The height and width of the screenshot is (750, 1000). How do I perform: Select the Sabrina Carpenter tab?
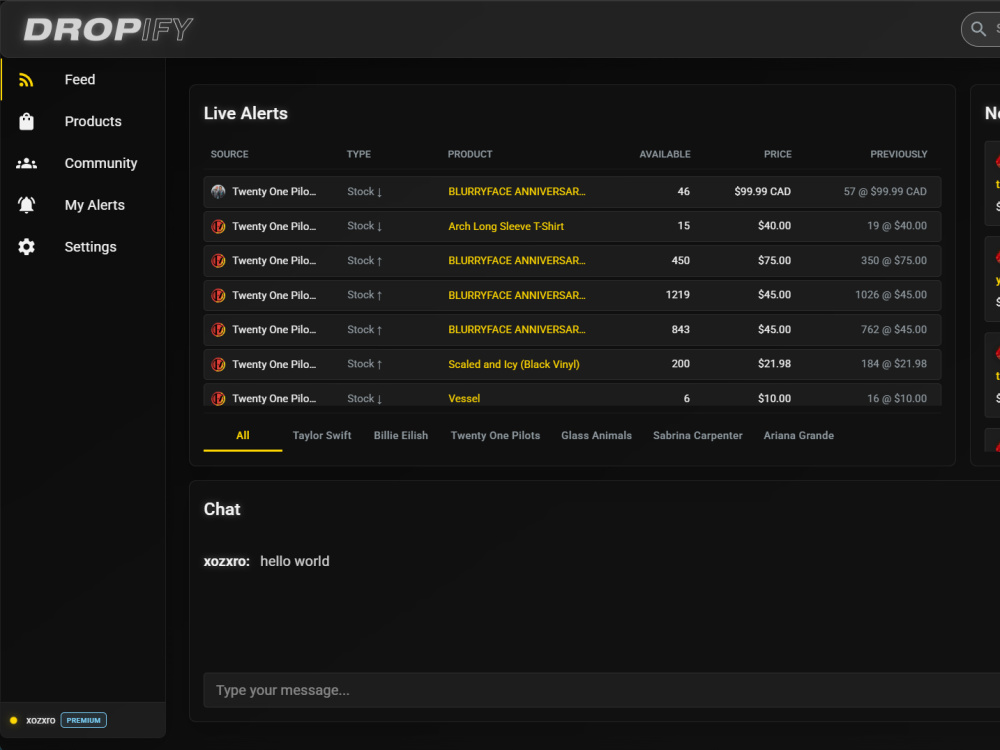[x=697, y=436]
